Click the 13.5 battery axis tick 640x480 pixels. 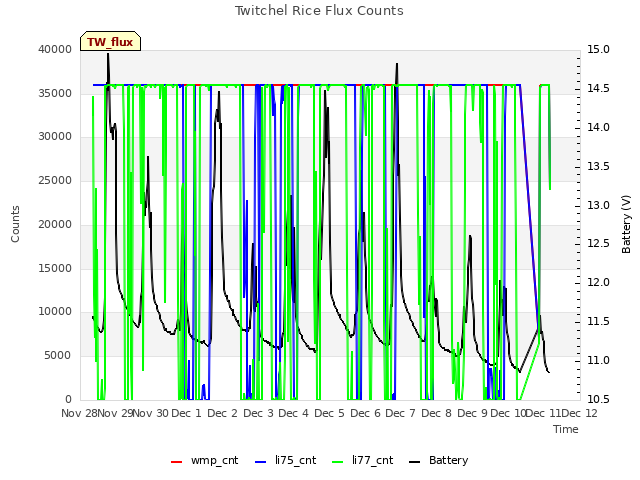click(598, 167)
